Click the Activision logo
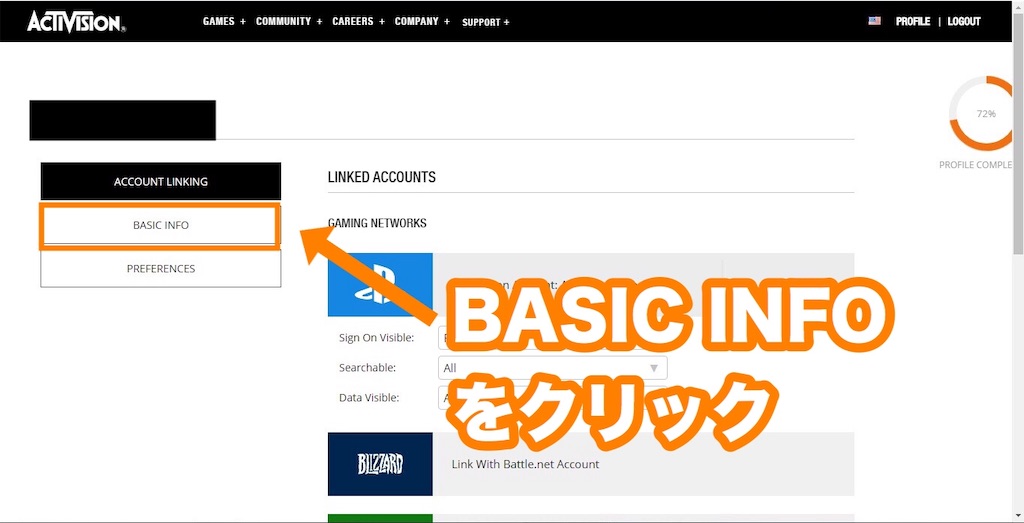 [76, 22]
